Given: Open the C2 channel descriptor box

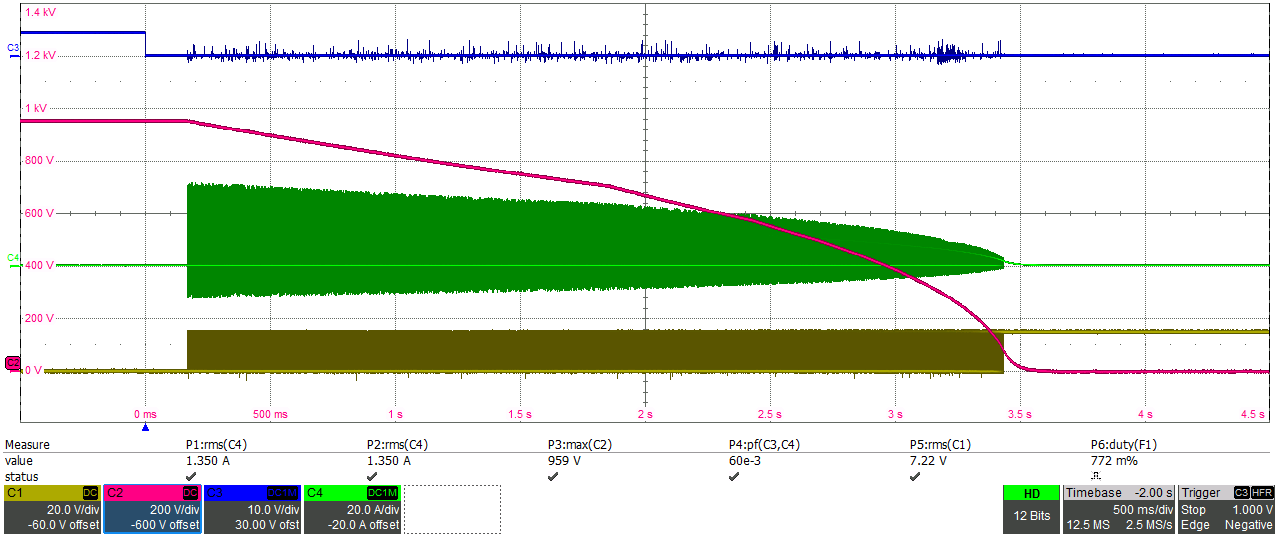Looking at the screenshot, I should (x=152, y=510).
